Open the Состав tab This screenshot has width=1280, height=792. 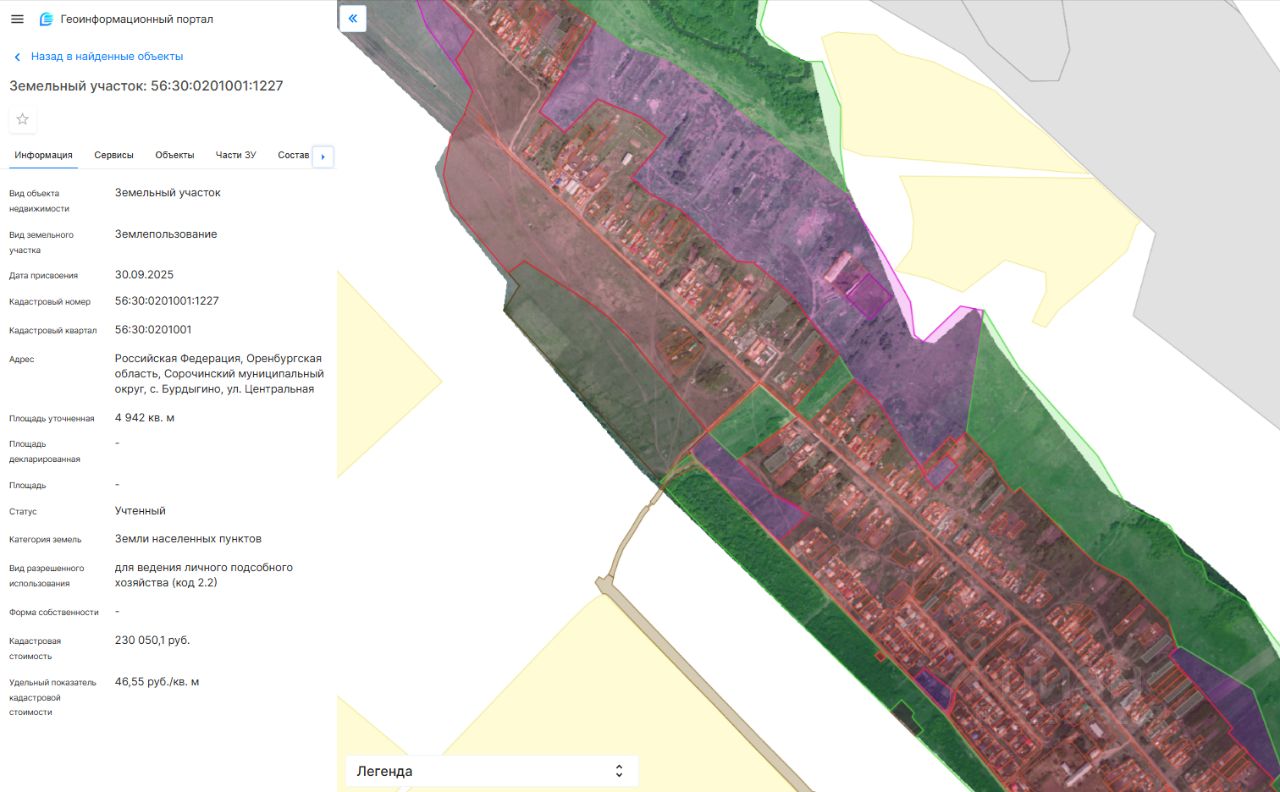click(294, 155)
